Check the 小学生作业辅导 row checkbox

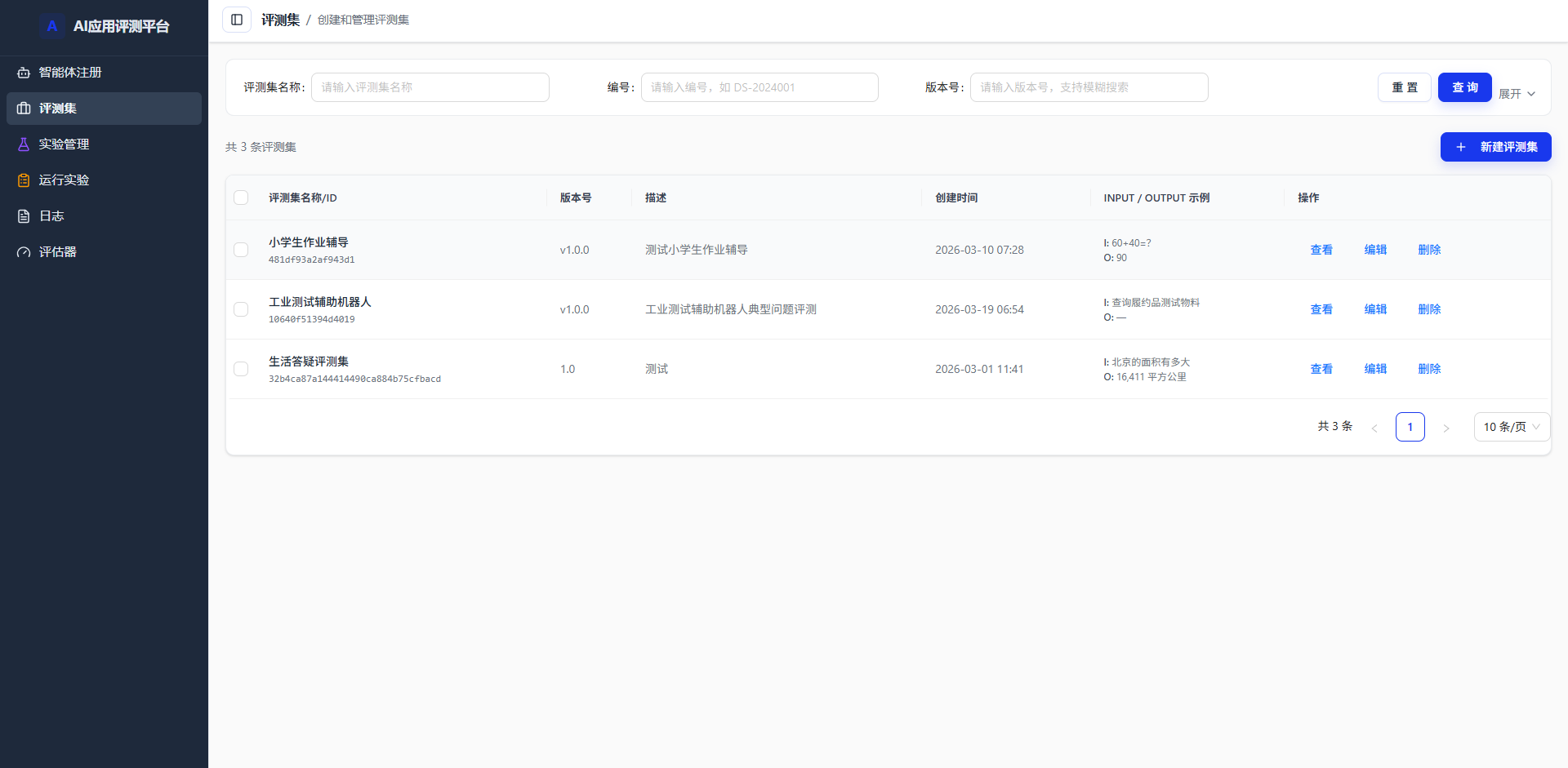pyautogui.click(x=241, y=250)
